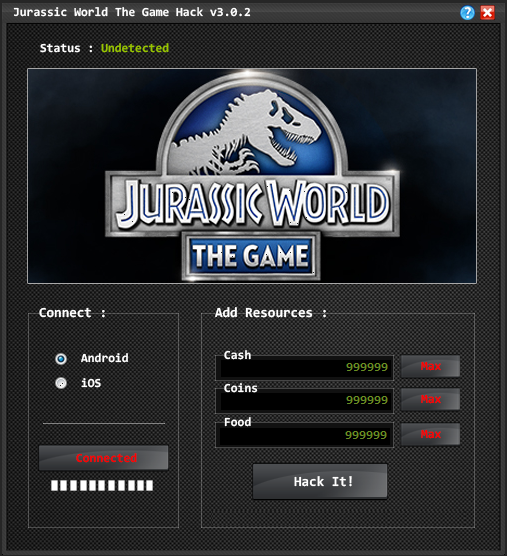
Task: Set Coins to Max
Action: coord(430,399)
